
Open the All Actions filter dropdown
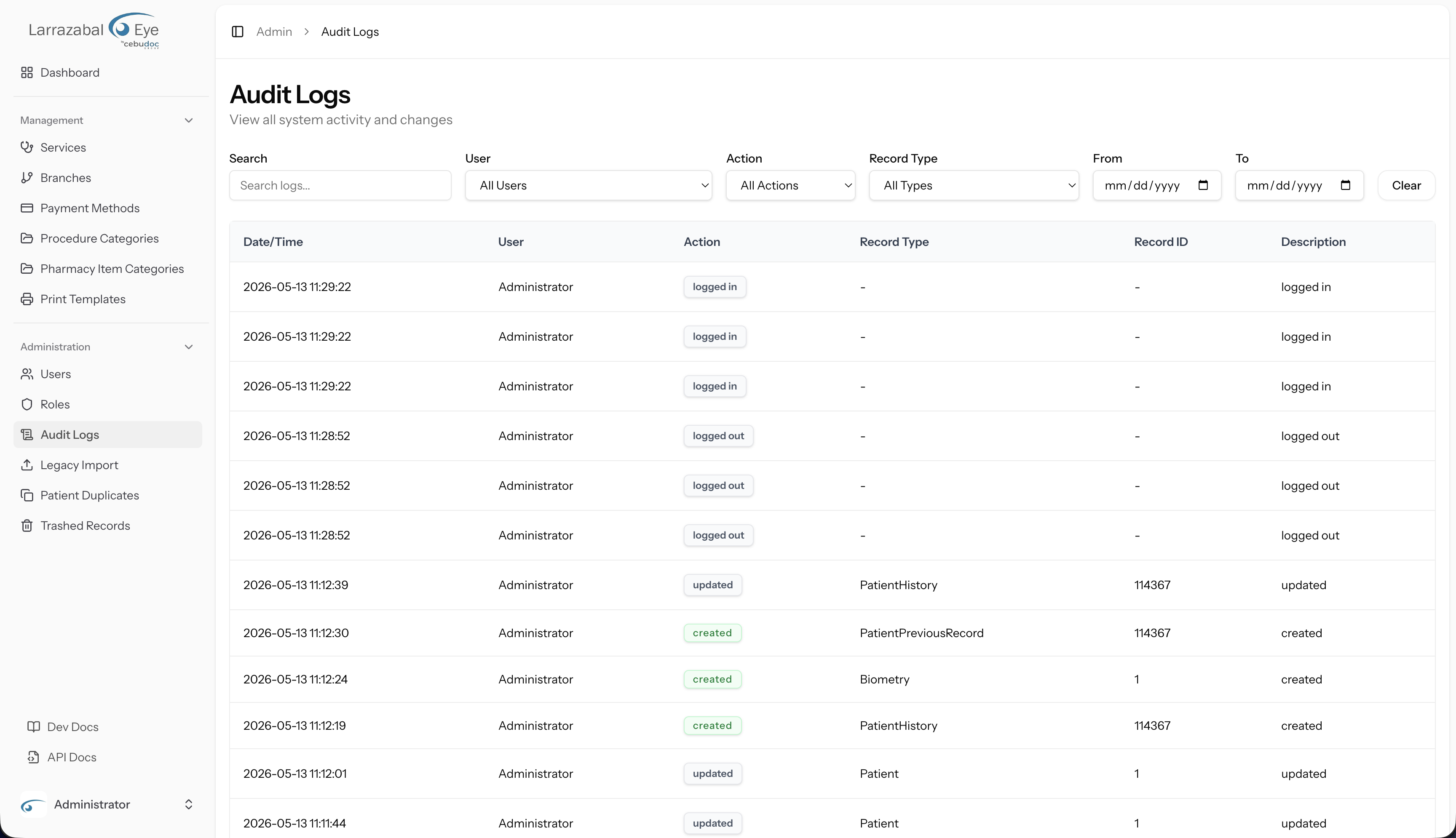(790, 185)
